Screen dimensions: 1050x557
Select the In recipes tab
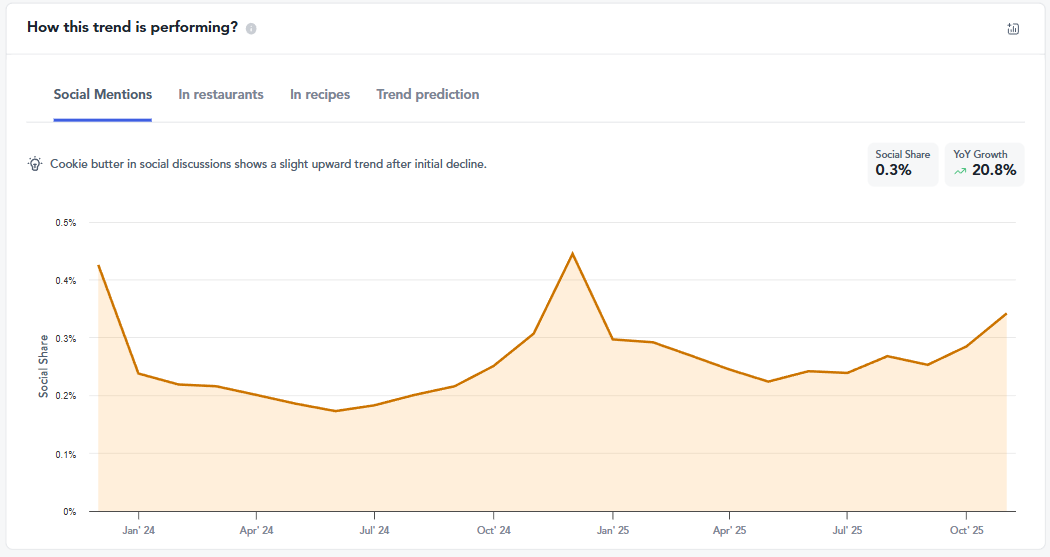tap(320, 95)
